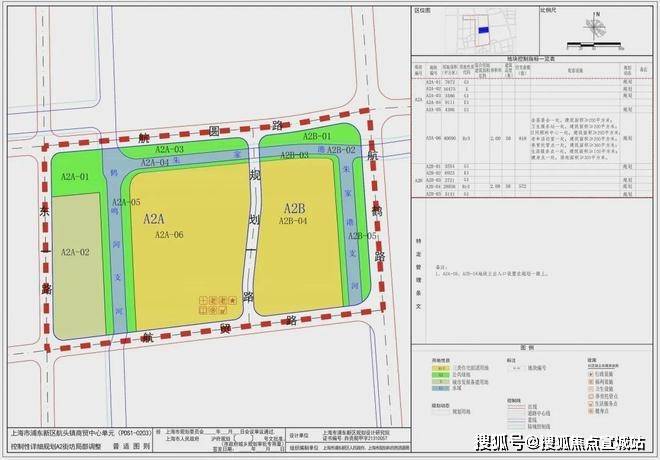660x460 pixels.
Task: Click the A2A-06 parcel label
Action: [169, 235]
